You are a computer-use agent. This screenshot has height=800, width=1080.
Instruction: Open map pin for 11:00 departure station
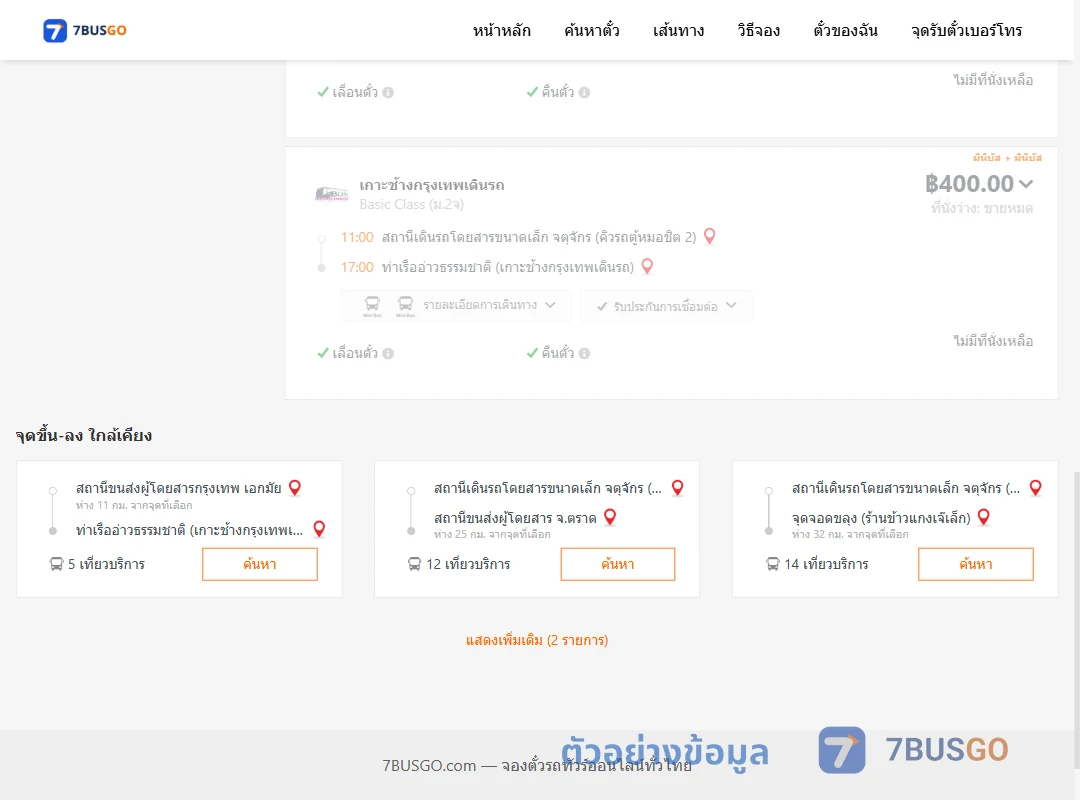pos(709,236)
